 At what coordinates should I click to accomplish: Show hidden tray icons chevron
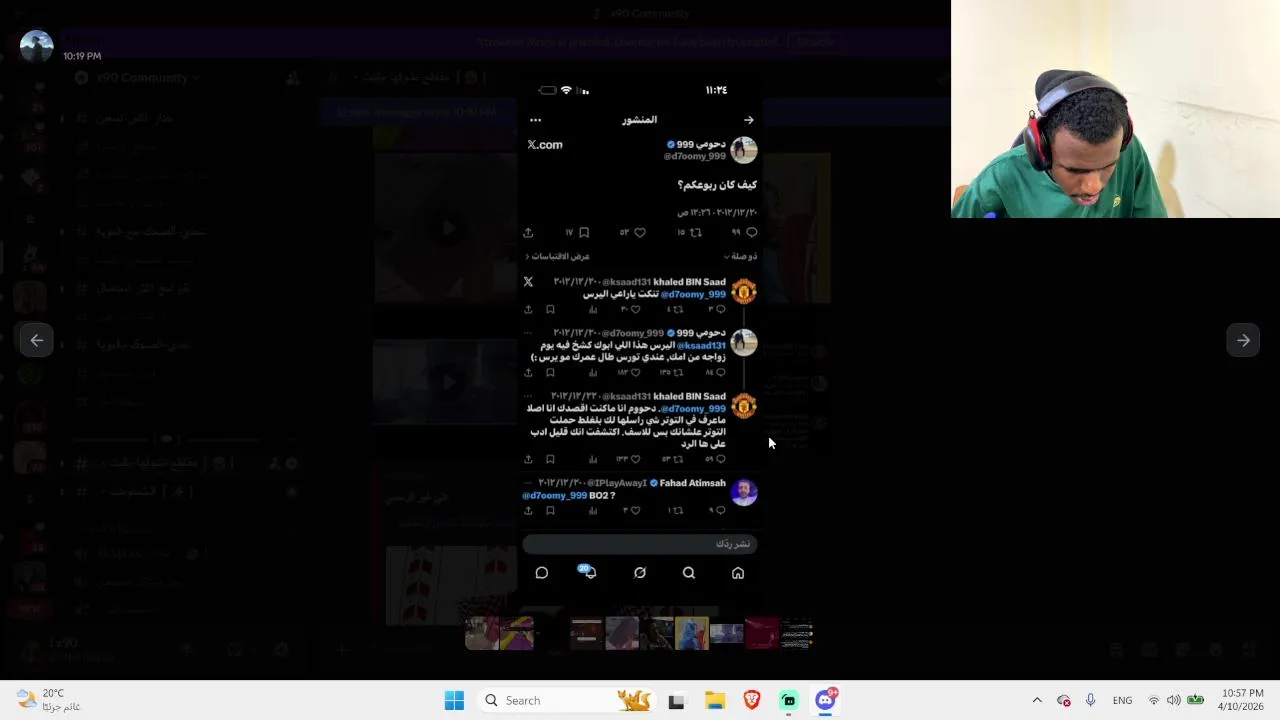coord(1037,701)
